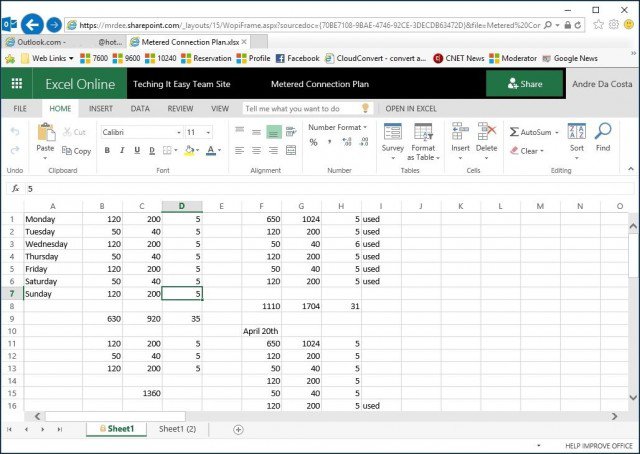This screenshot has width=640, height=454.
Task: Click the formula bar
Action: pos(329,189)
